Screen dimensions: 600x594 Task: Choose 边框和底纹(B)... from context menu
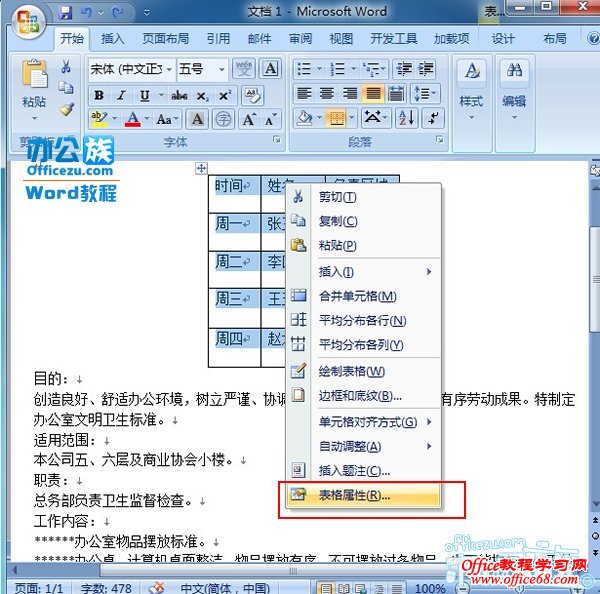tap(363, 396)
